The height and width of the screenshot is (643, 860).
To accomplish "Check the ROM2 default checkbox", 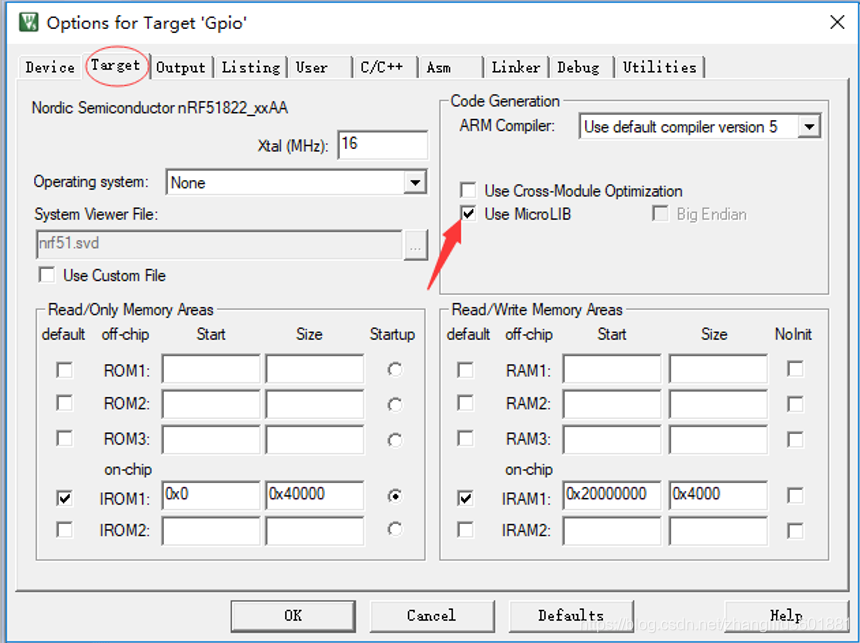I will click(64, 403).
